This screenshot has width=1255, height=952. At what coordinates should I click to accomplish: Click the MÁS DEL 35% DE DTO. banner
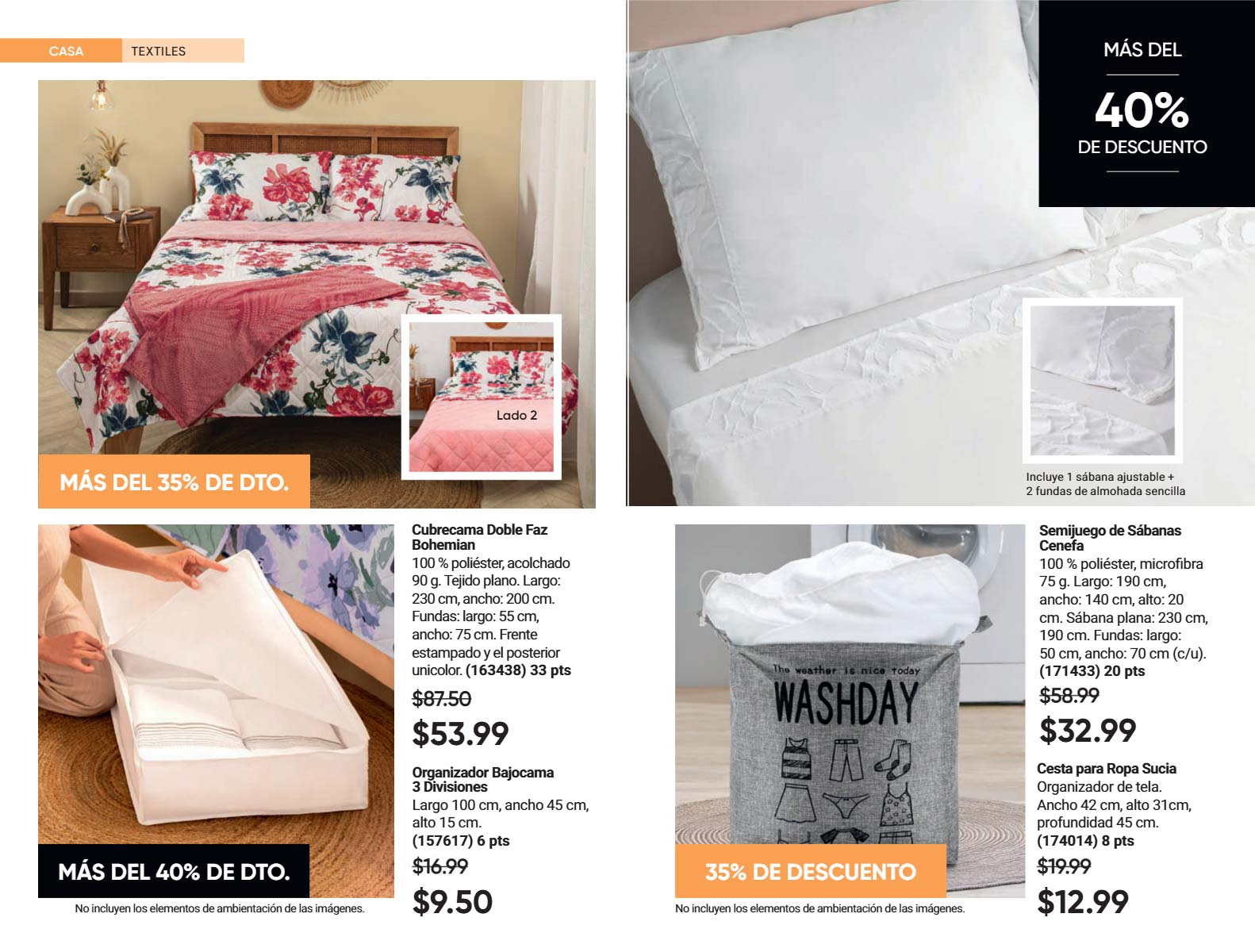174,482
